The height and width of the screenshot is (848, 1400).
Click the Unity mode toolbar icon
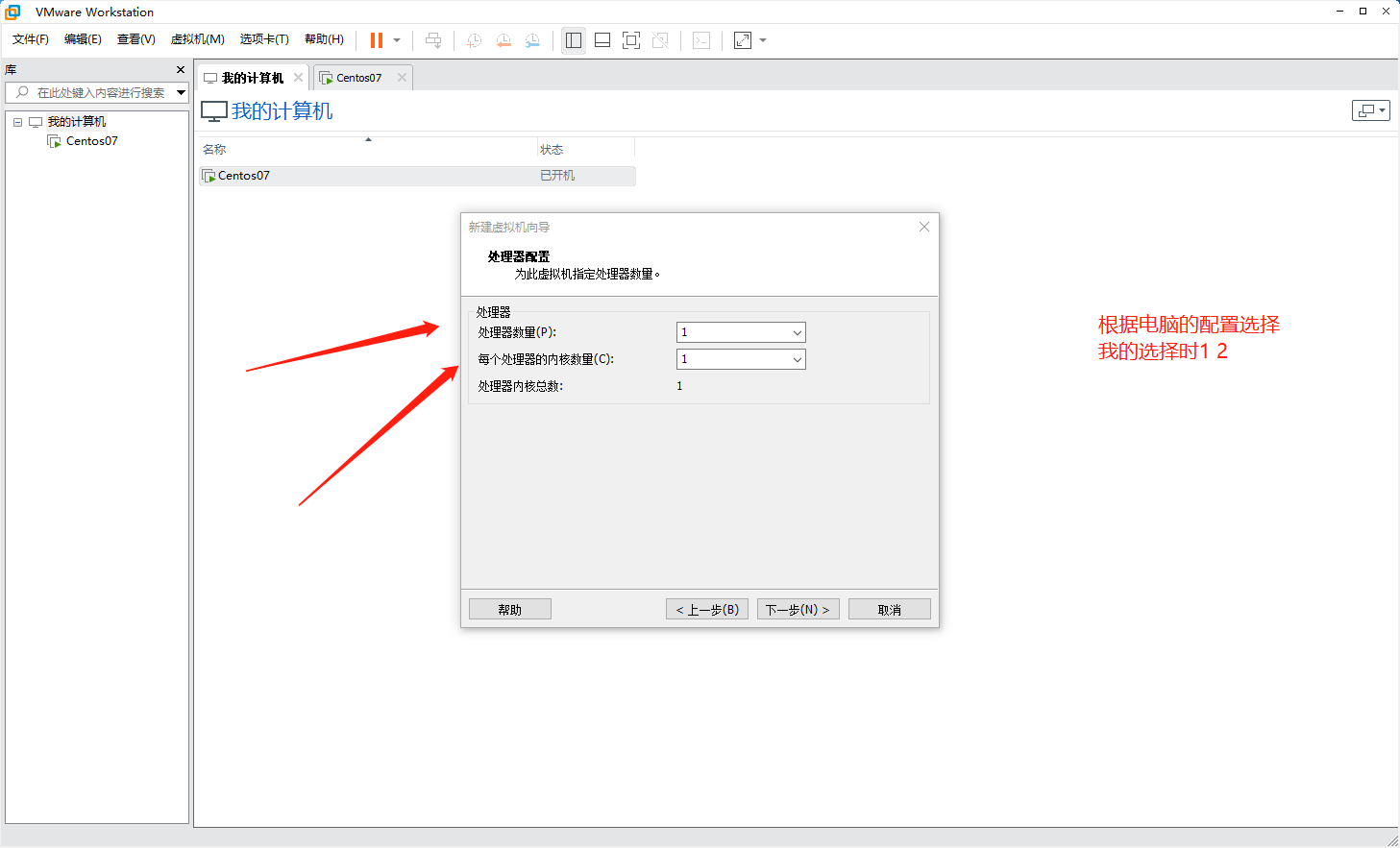click(660, 40)
